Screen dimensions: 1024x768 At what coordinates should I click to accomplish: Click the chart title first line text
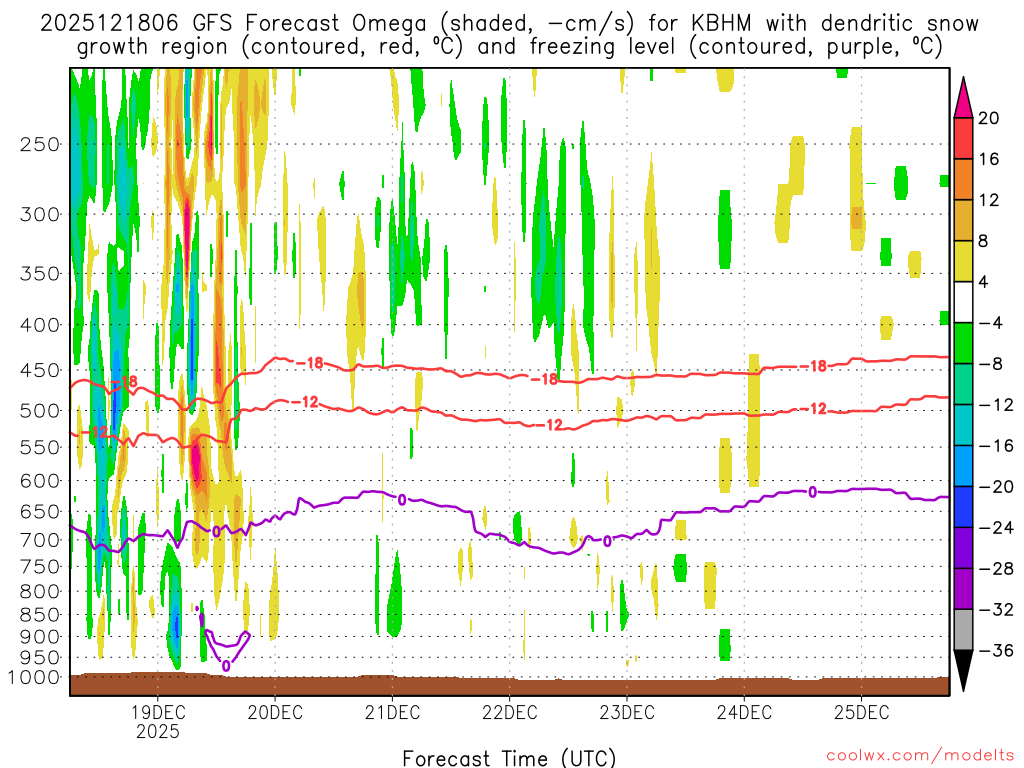[509, 24]
